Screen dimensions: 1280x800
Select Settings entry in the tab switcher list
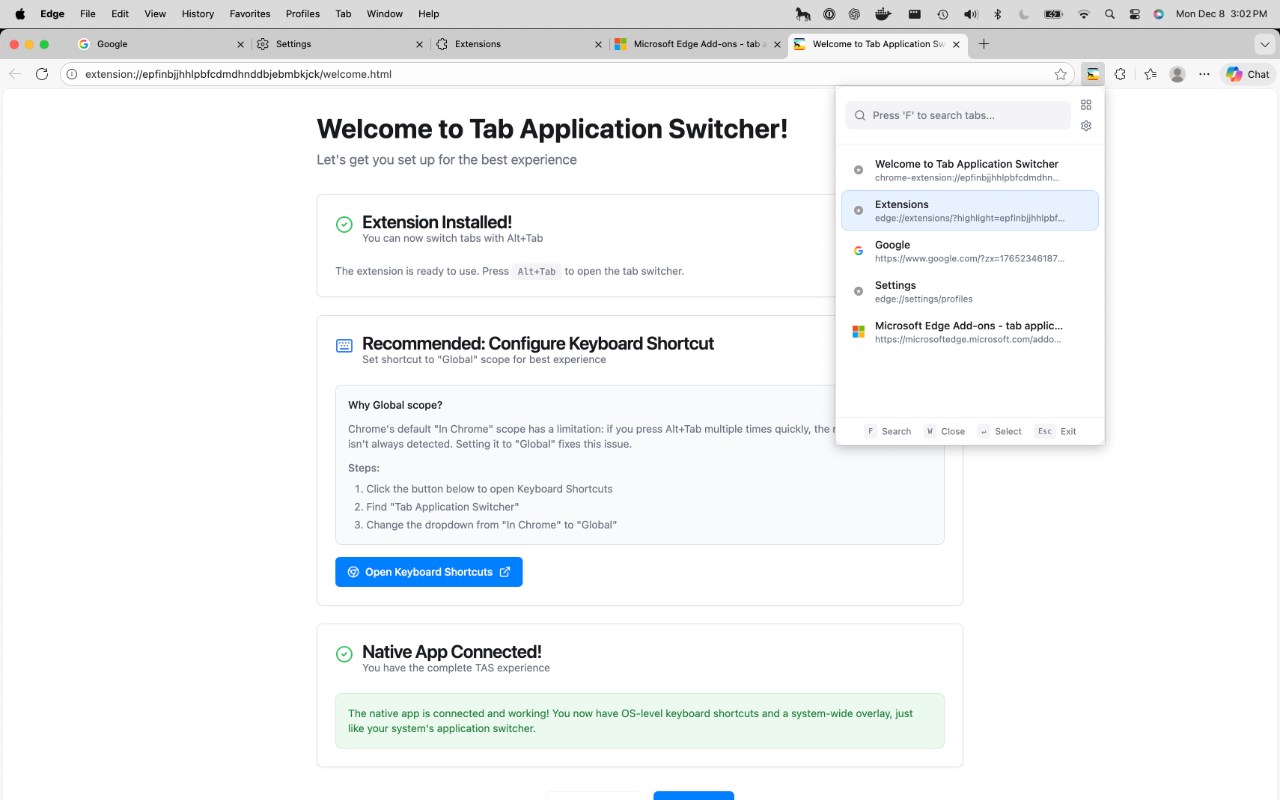(x=968, y=291)
